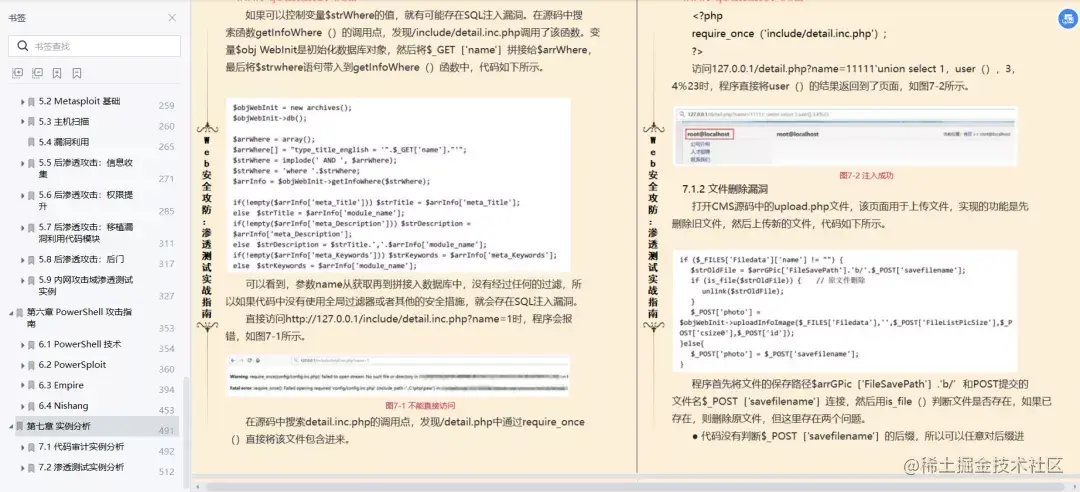This screenshot has height=492, width=1080.
Task: Click the upload.php code block on right page
Action: (845, 310)
